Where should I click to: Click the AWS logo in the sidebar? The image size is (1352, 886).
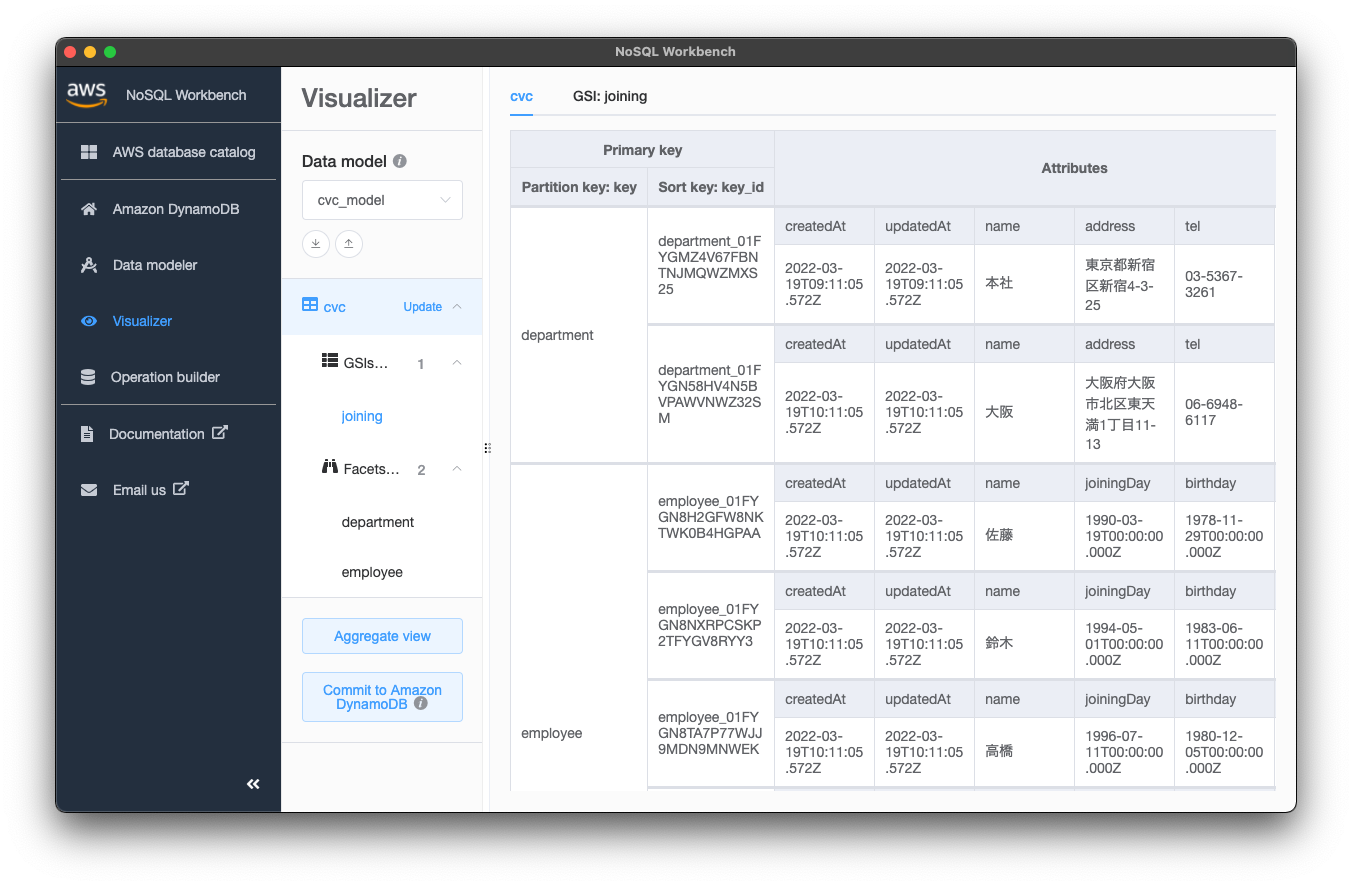(x=86, y=94)
